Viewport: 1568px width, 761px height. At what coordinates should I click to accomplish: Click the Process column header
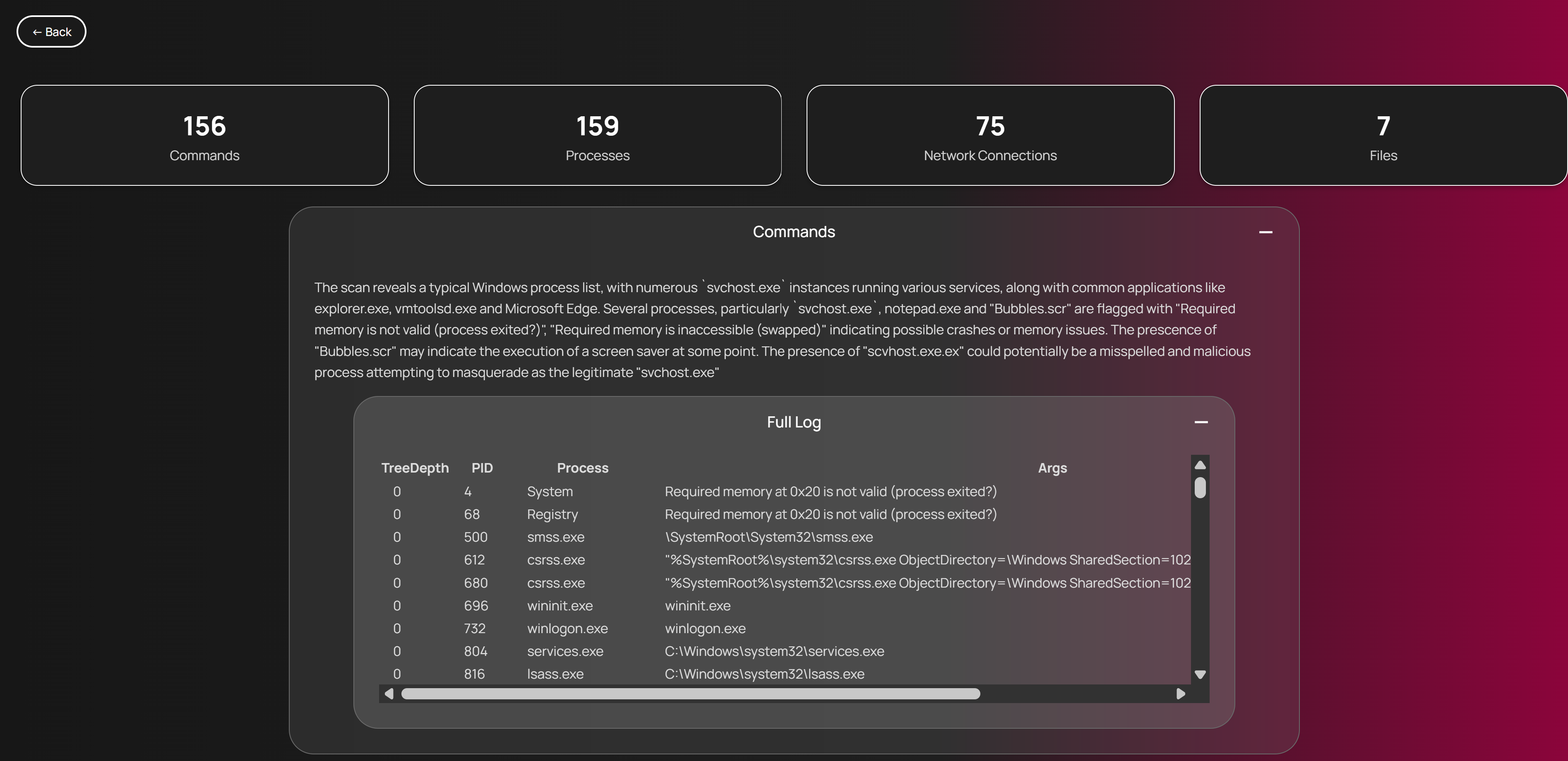point(582,468)
